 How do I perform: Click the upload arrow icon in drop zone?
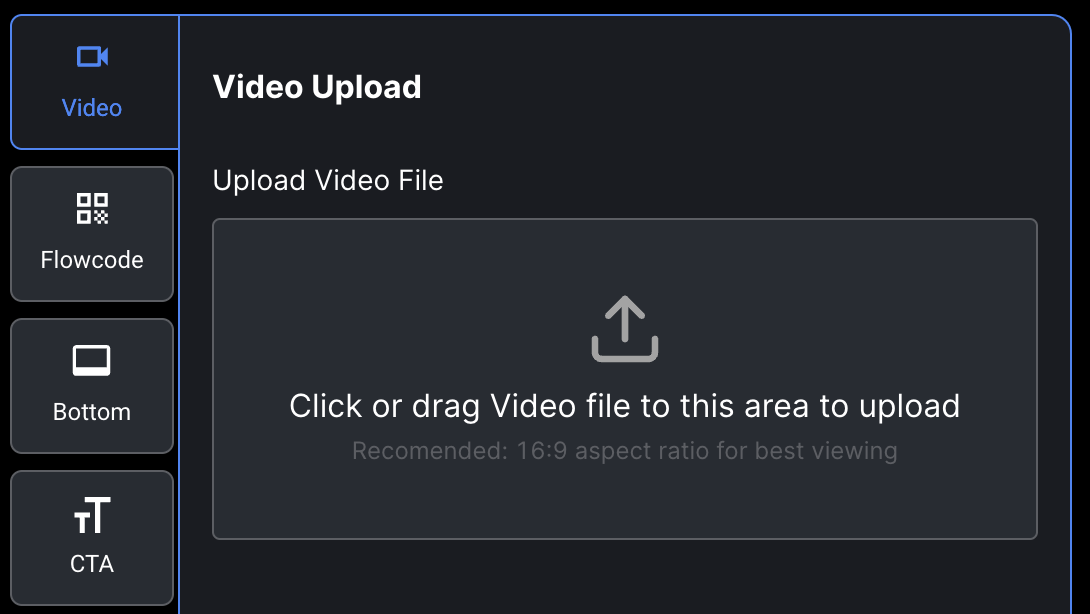pyautogui.click(x=624, y=328)
